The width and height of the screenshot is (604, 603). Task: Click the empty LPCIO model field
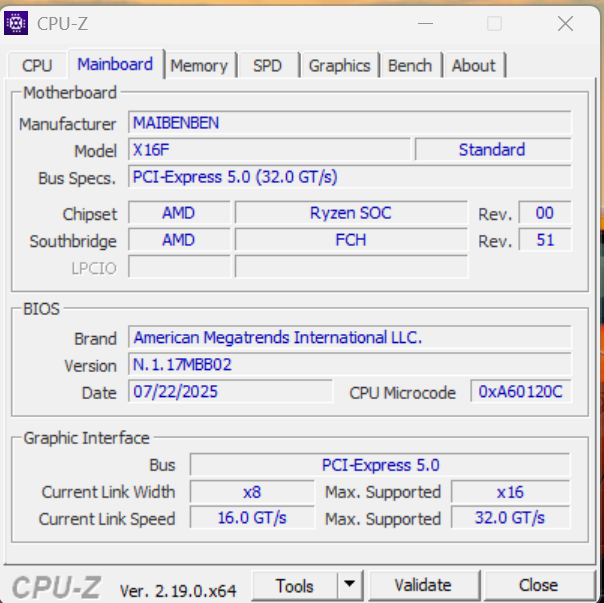tap(351, 267)
